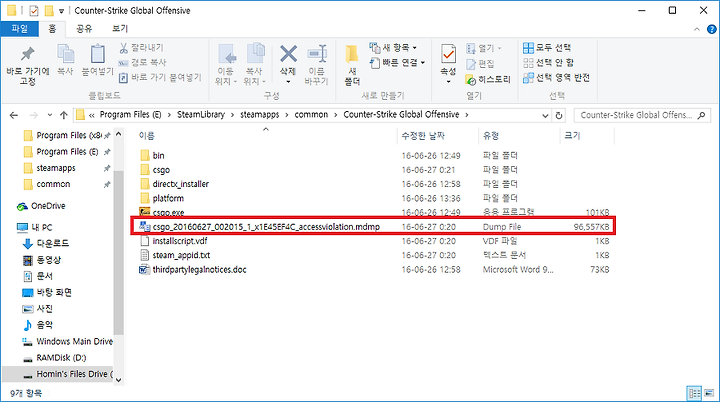This screenshot has width=720, height=402.
Task: Click the History (히스토리) icon
Action: 471,80
